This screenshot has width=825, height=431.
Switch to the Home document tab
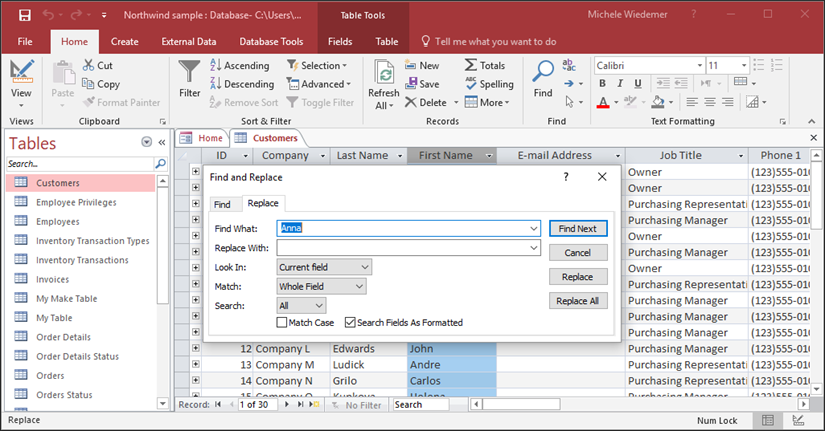203,138
